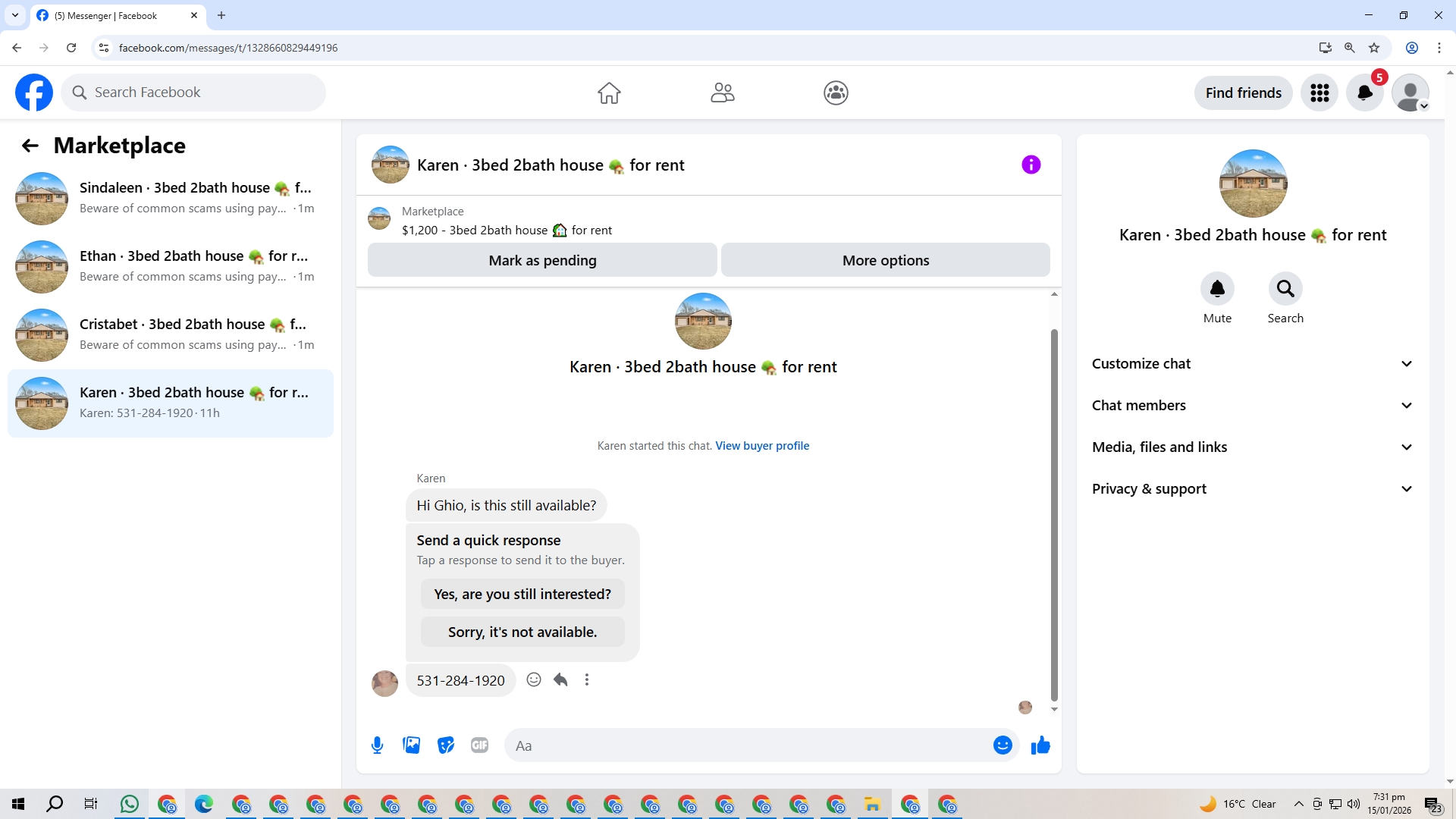
Task: Expand Customize chat section
Action: (x=1253, y=364)
